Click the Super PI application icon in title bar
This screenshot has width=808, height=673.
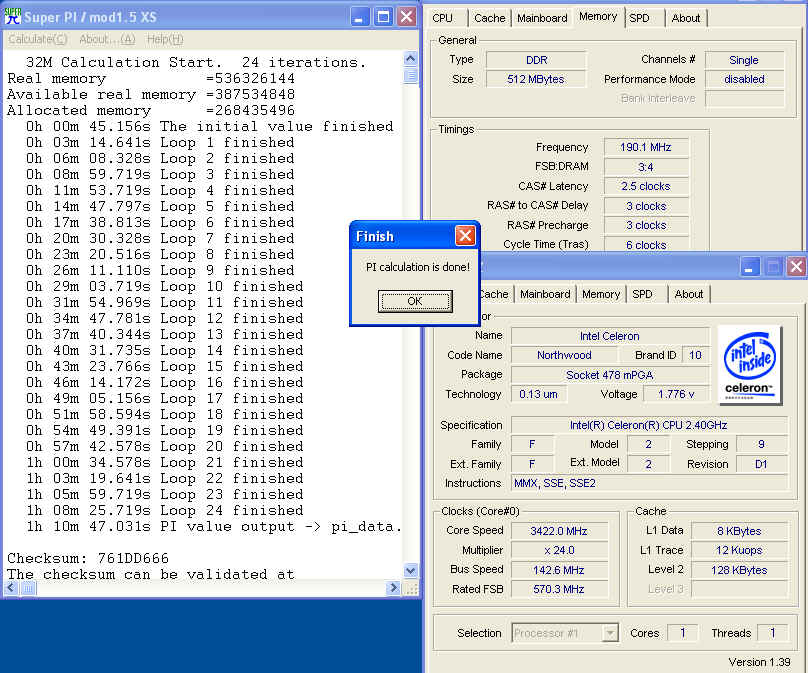click(x=12, y=16)
